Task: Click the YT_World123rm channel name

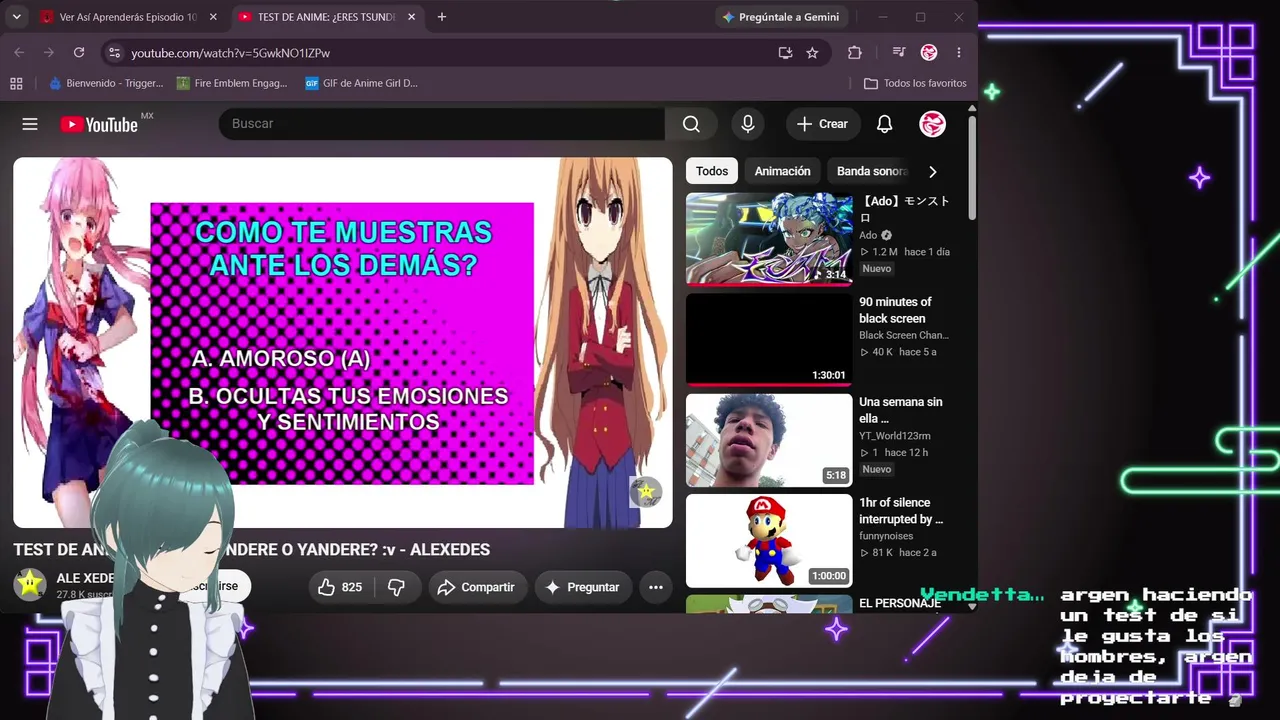Action: pos(895,436)
